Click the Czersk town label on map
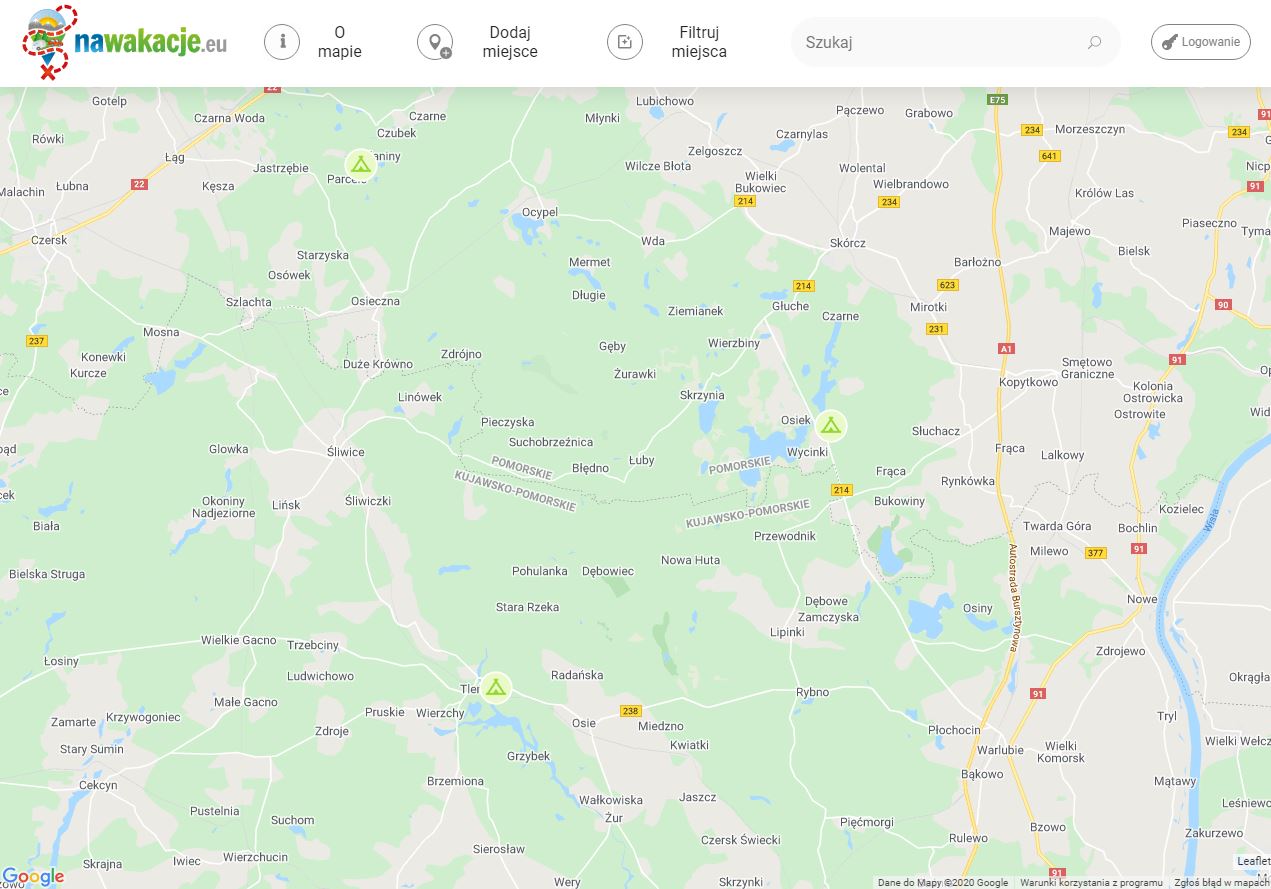1271x889 pixels. click(x=49, y=240)
